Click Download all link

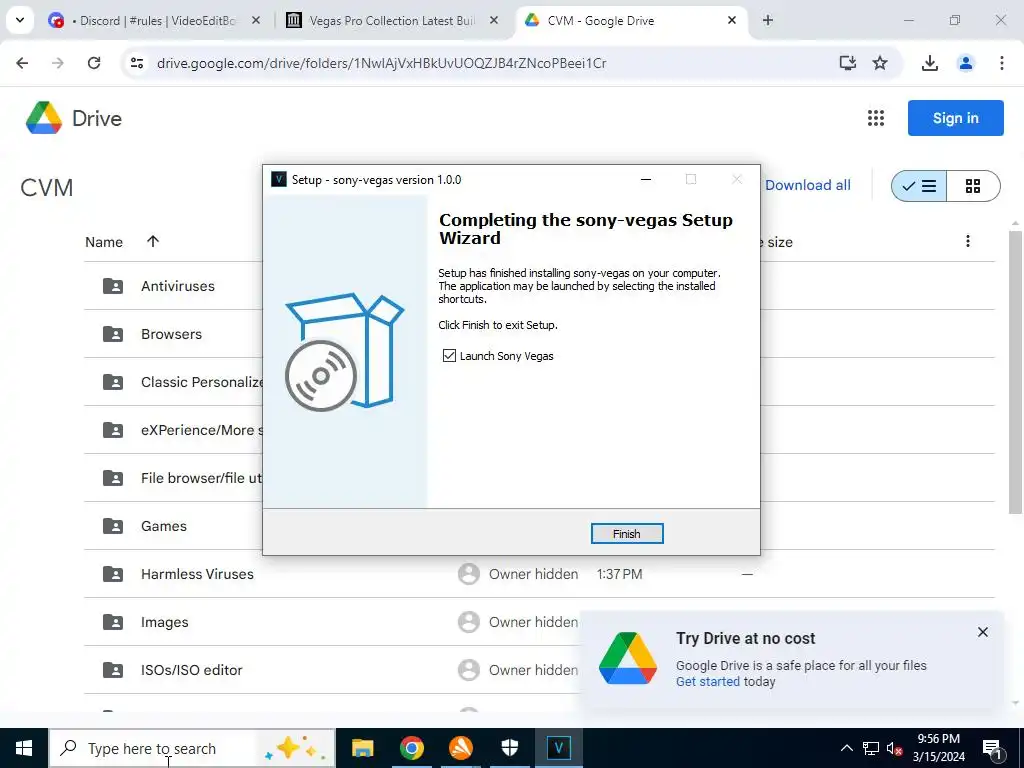808,185
